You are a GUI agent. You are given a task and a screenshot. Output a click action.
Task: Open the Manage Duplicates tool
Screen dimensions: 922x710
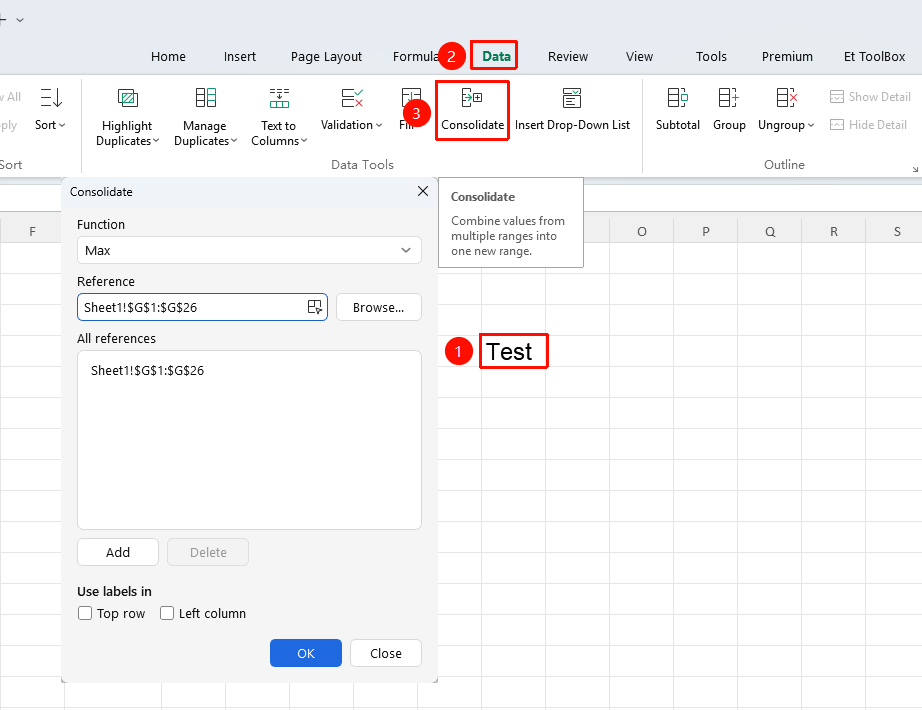(x=205, y=116)
